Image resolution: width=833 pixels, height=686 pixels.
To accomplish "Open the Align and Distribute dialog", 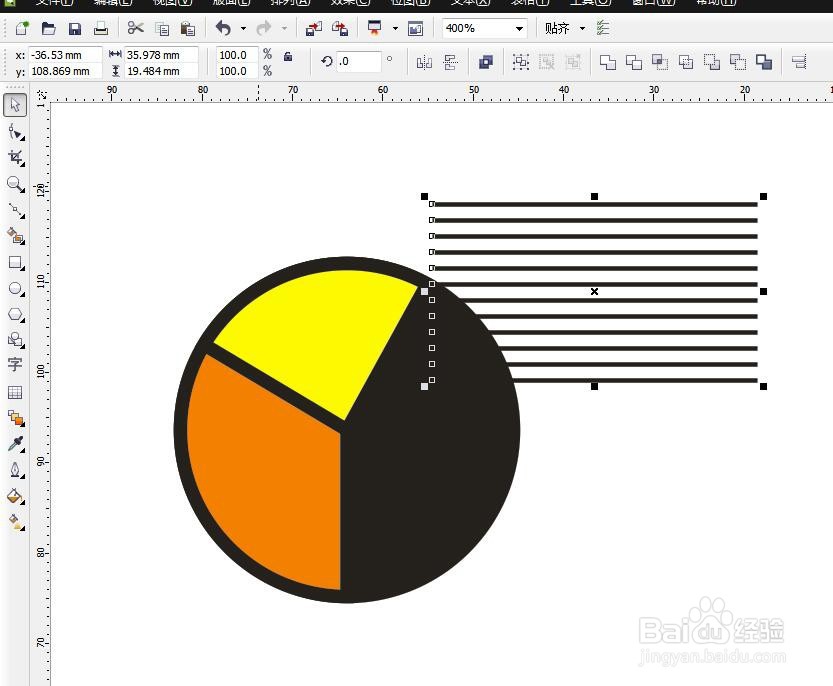I will click(x=799, y=62).
